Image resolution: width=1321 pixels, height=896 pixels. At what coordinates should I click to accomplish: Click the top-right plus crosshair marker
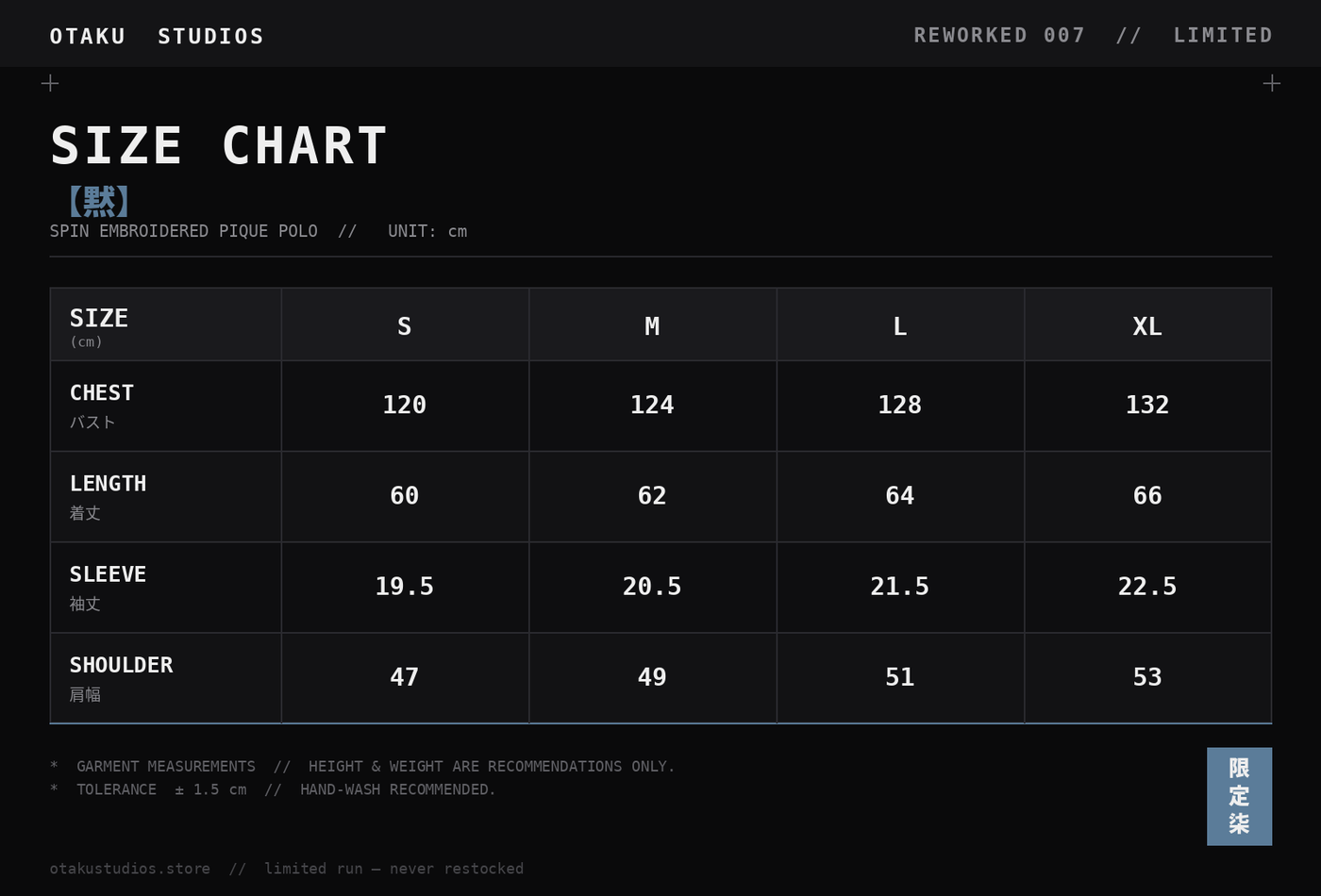tap(1271, 83)
